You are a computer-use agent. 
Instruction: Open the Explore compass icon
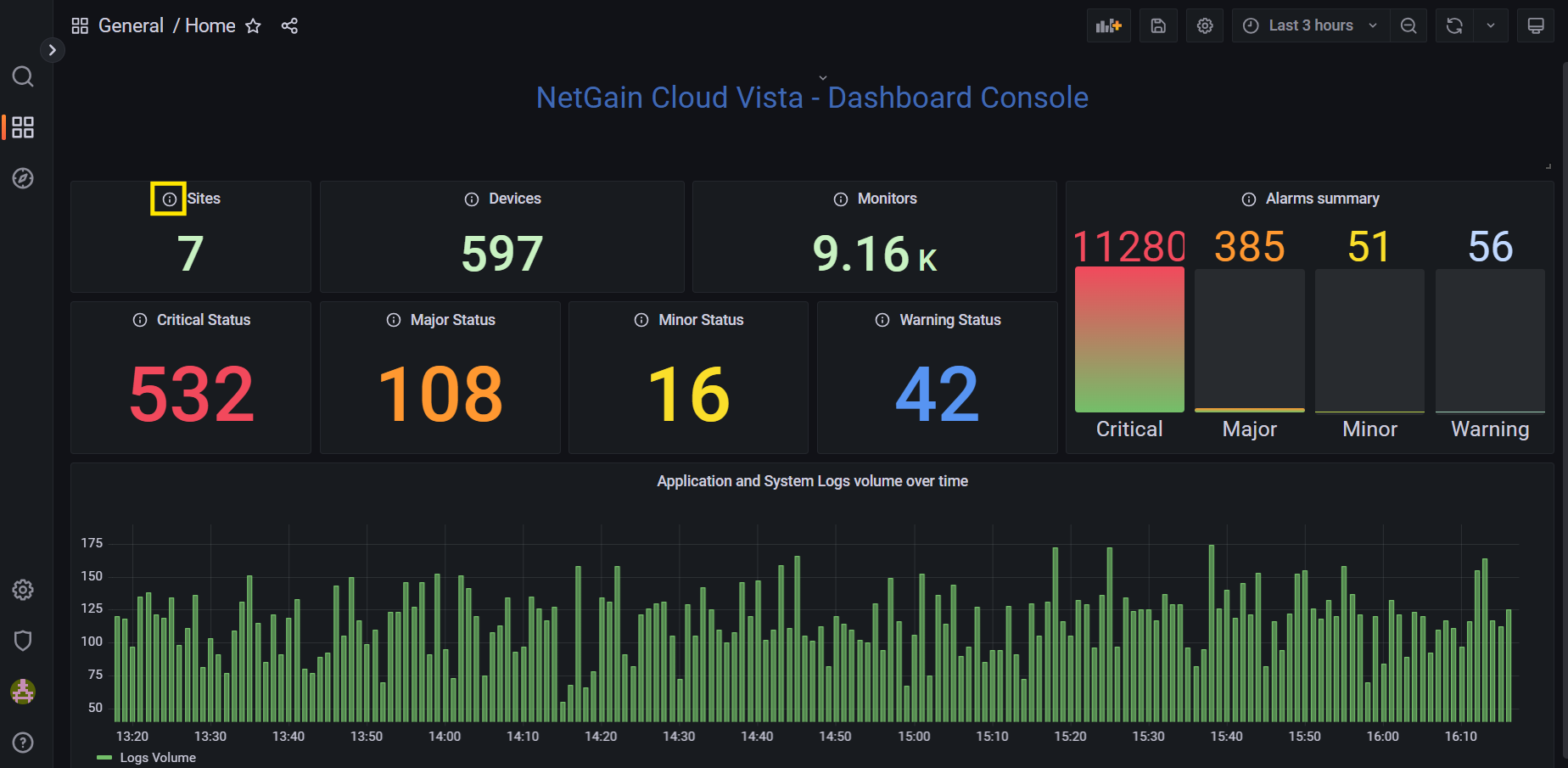(23, 178)
